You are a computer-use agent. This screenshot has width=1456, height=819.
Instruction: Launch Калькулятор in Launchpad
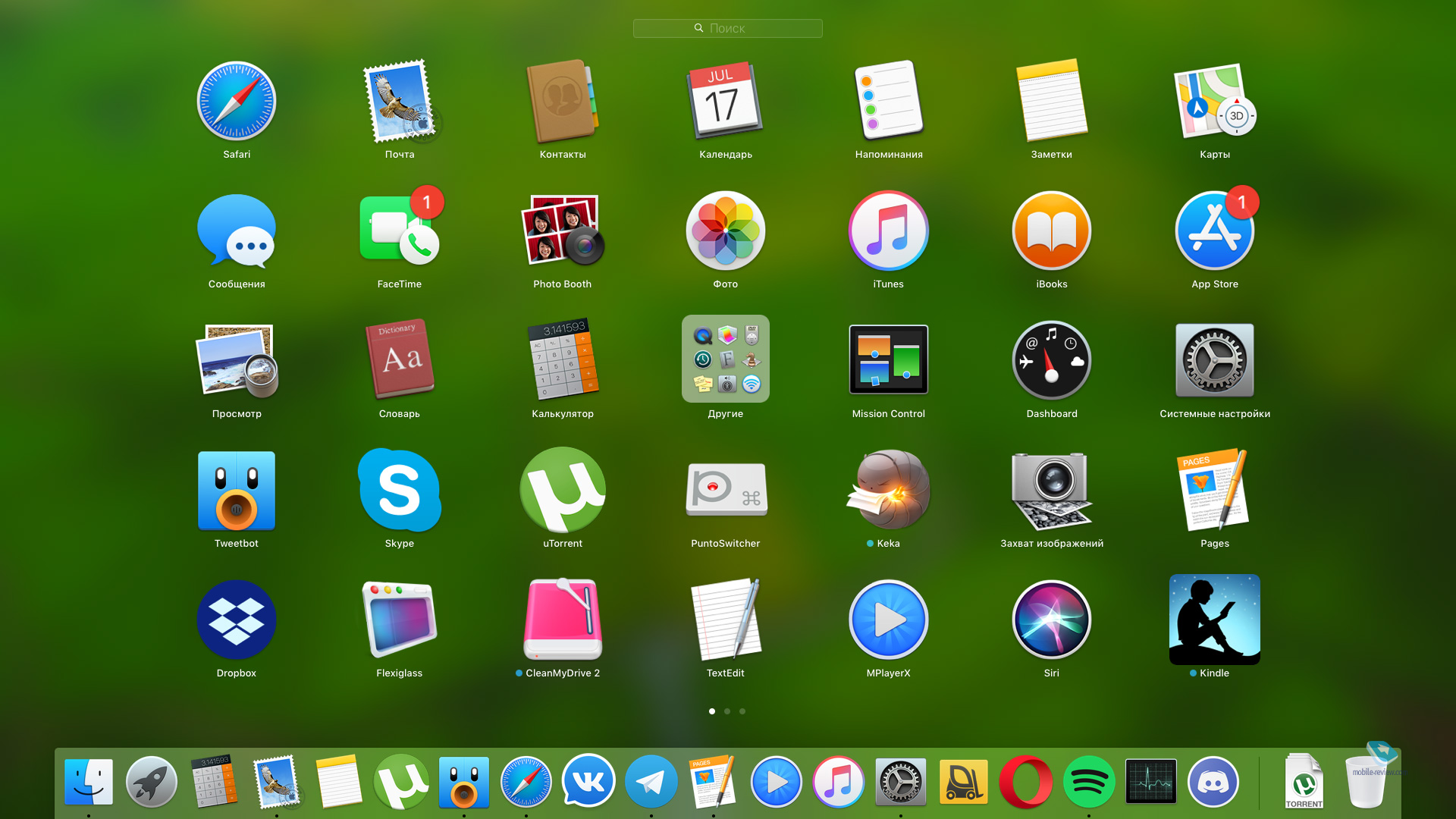click(563, 360)
